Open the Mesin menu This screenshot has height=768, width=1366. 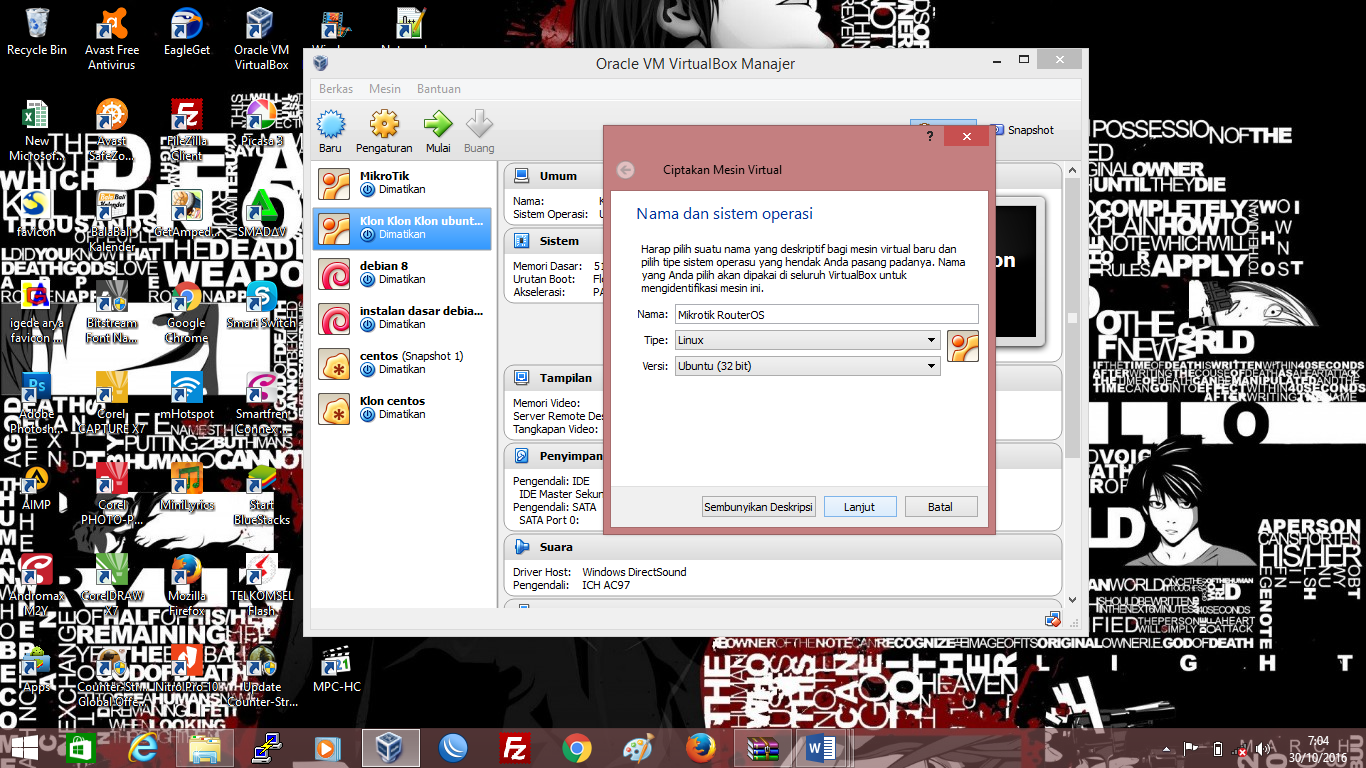tap(385, 89)
